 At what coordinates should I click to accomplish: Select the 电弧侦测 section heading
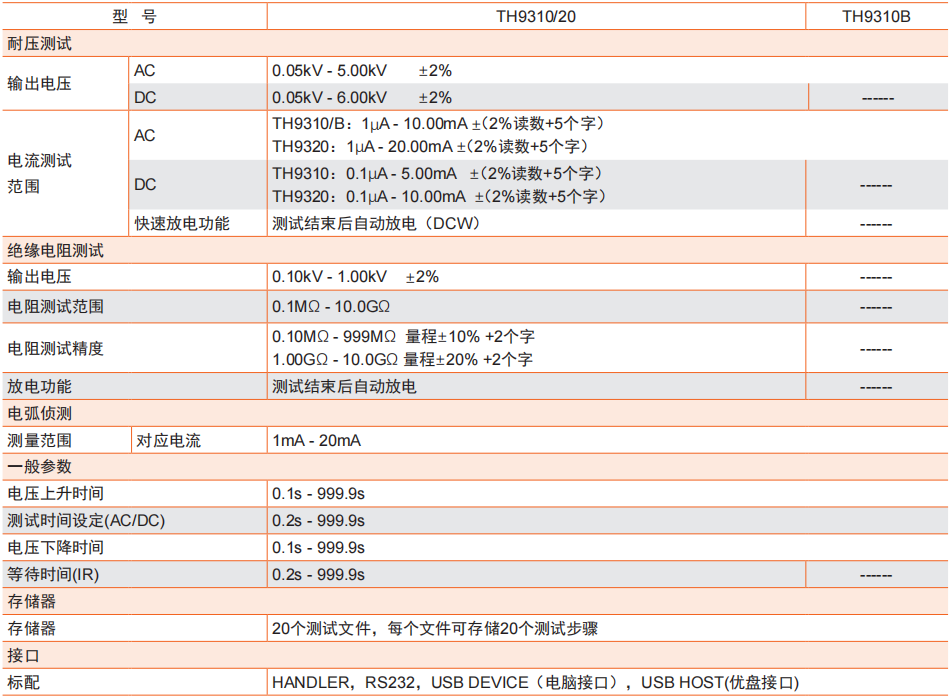point(40,413)
